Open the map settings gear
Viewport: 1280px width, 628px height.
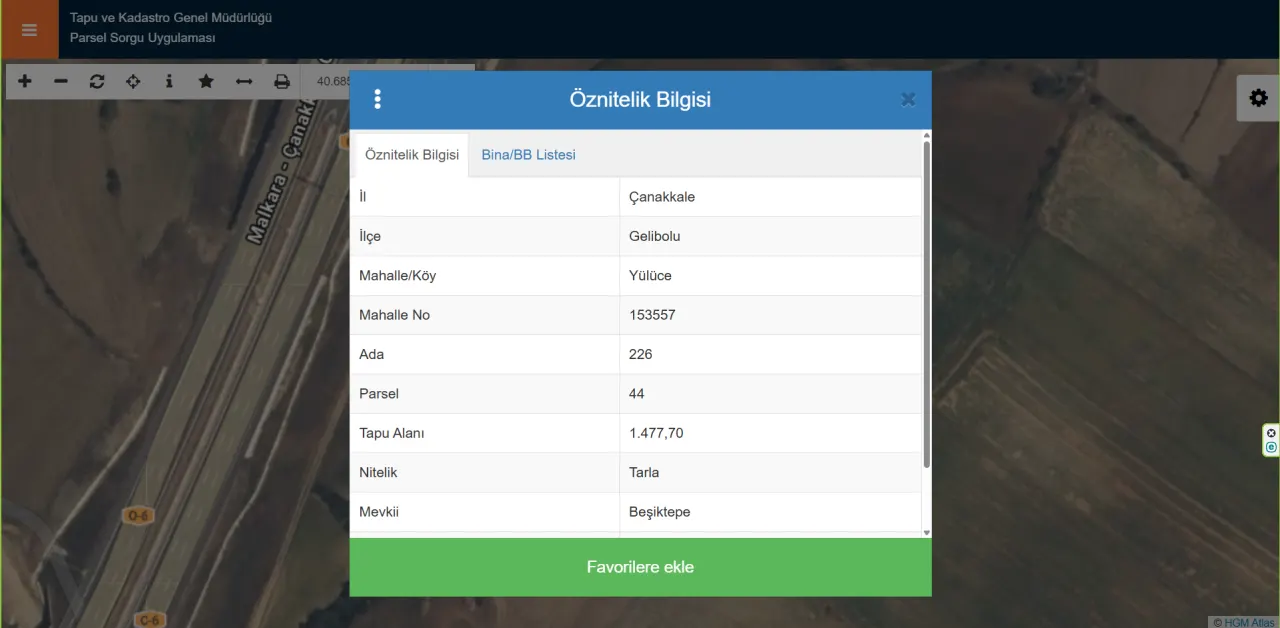coord(1258,98)
